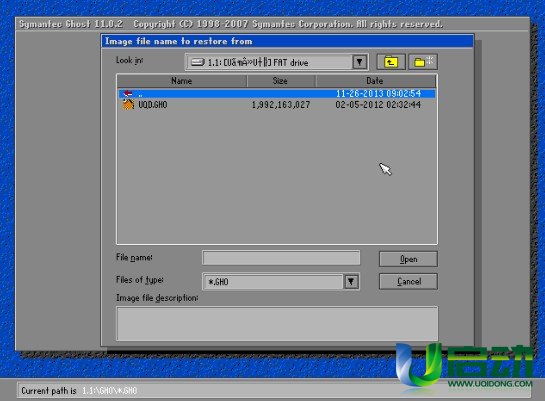Click the parent directory red arrow icon
The image size is (545, 401).
pyautogui.click(x=128, y=93)
